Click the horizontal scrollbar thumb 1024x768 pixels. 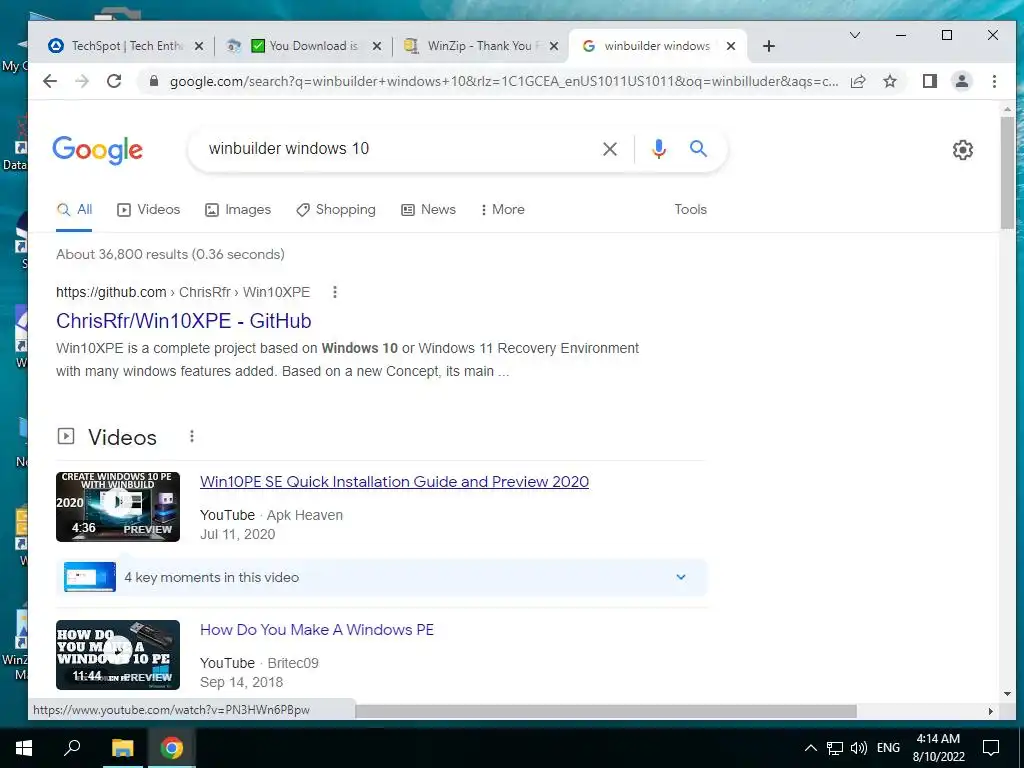click(x=605, y=711)
